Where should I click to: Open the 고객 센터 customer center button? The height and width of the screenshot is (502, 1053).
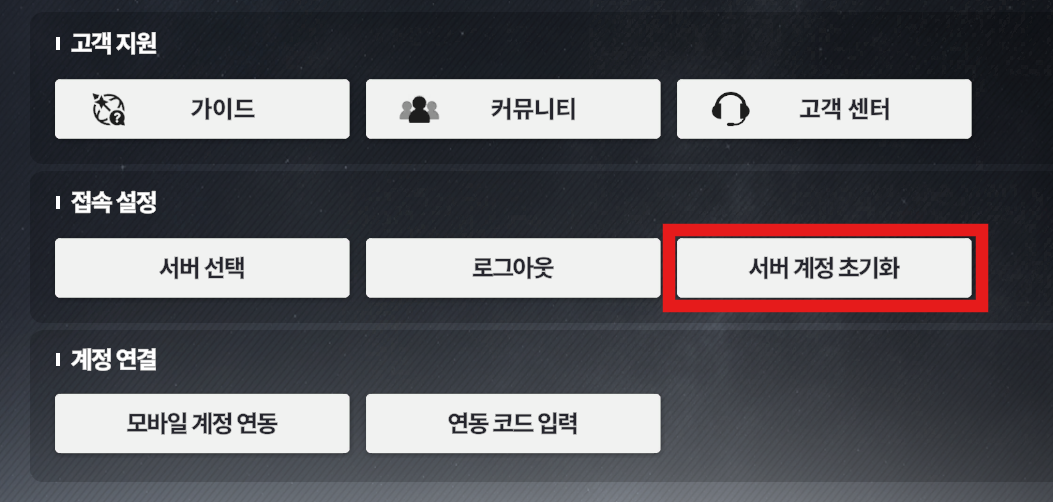[x=824, y=109]
